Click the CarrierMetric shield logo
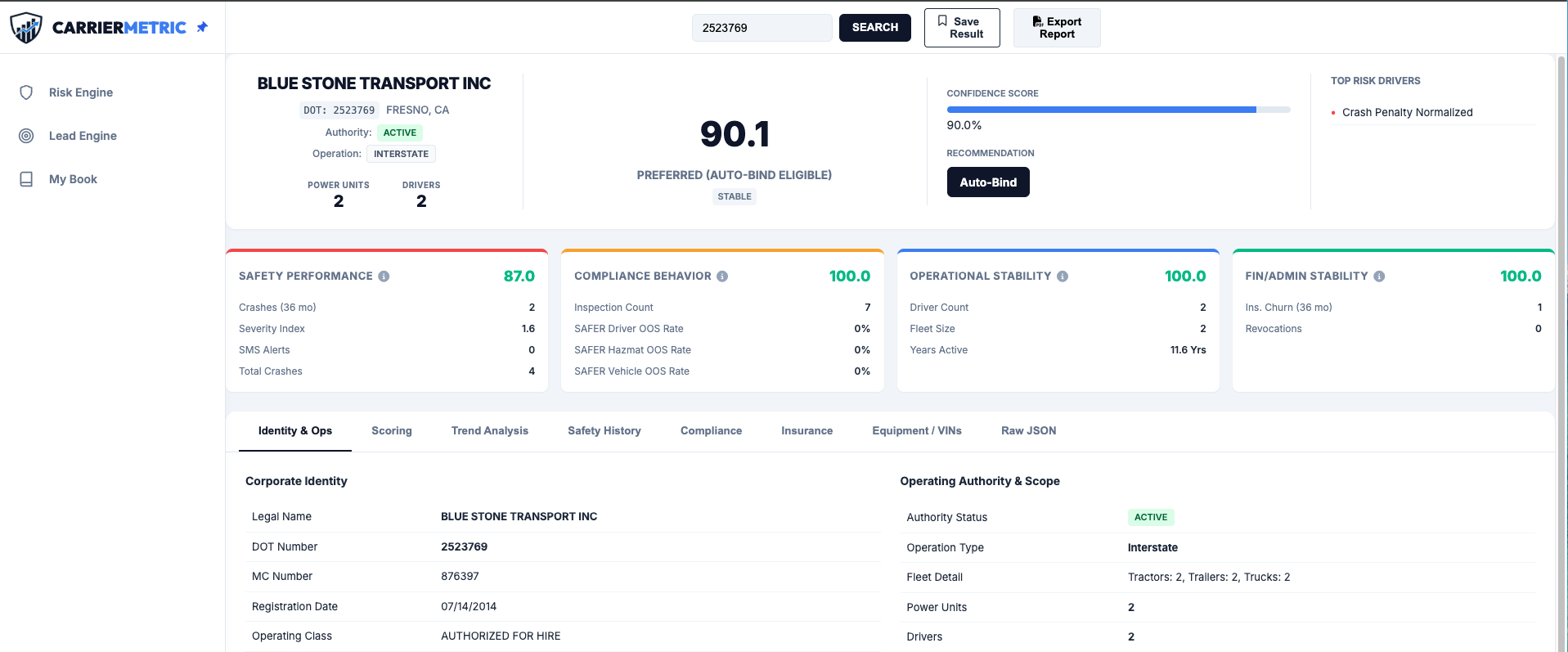Image resolution: width=1568 pixels, height=652 pixels. [26, 28]
